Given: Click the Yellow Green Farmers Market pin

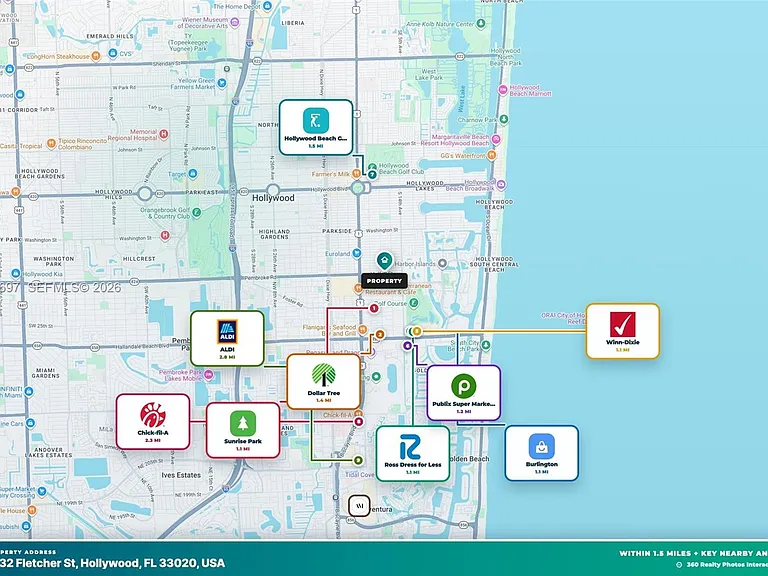Looking at the screenshot, I should coord(222,83).
